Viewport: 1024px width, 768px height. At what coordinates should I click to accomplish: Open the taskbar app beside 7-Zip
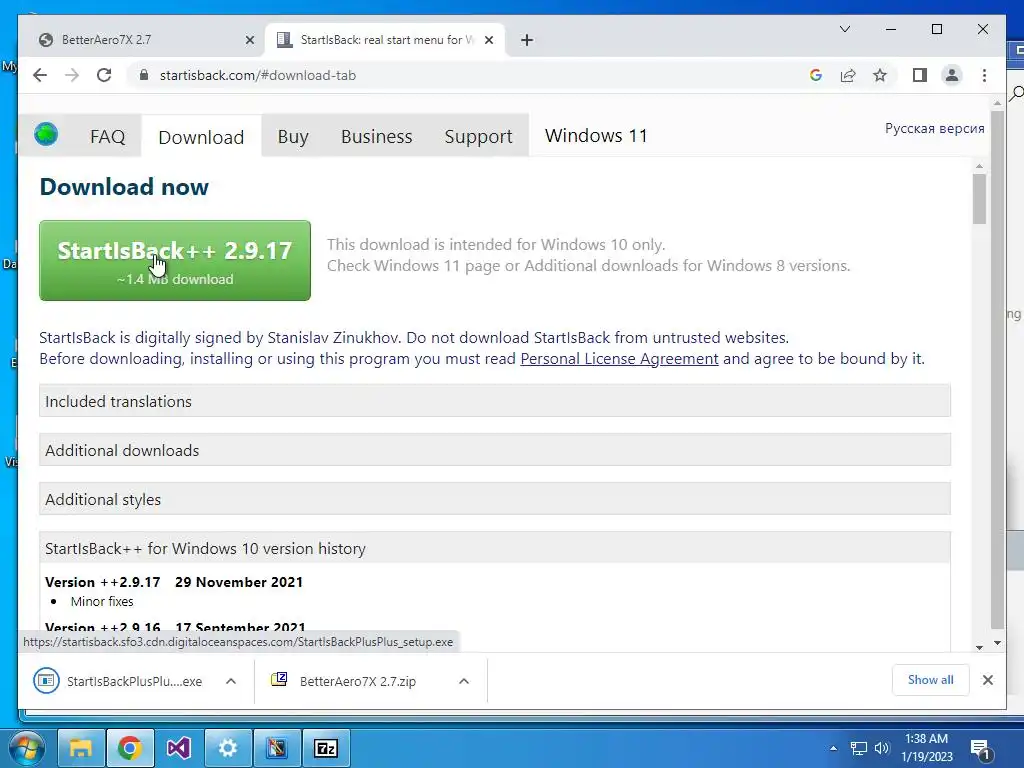coord(277,748)
